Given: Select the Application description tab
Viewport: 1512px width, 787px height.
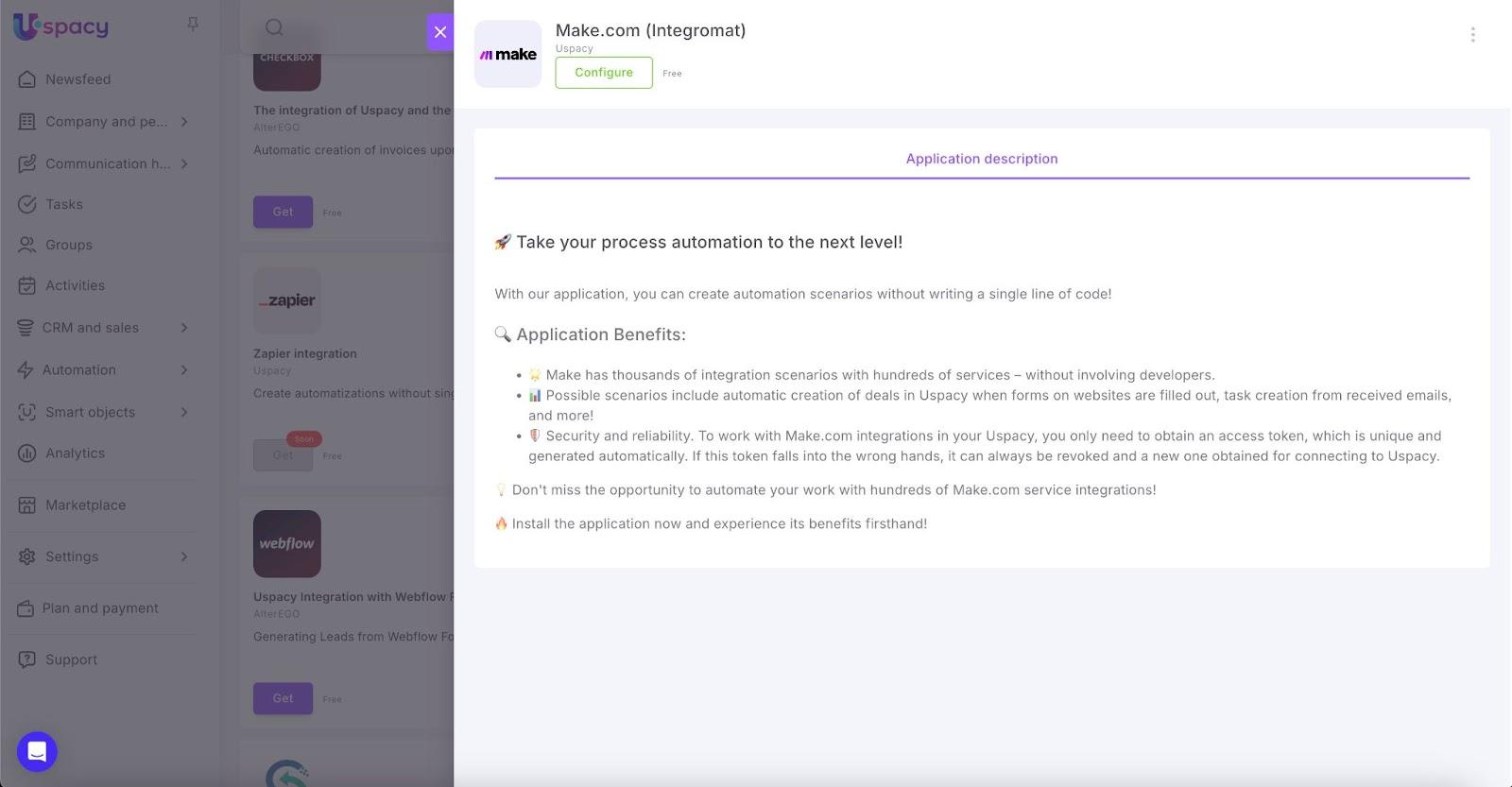Looking at the screenshot, I should [981, 159].
